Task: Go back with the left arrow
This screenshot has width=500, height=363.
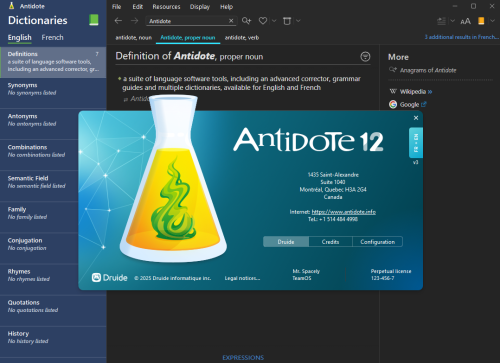Action: 118,21
